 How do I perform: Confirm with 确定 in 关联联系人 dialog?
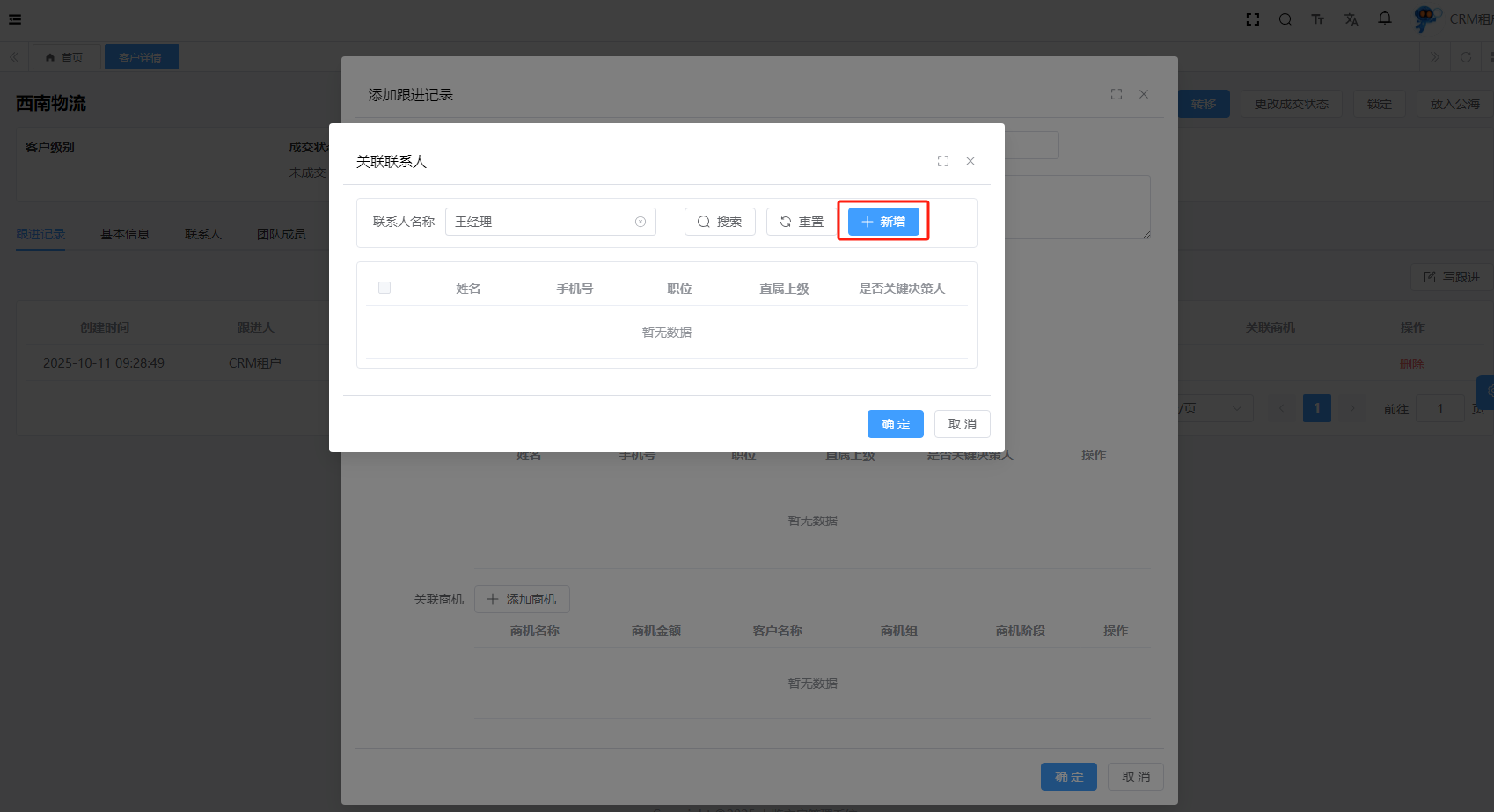click(x=895, y=424)
